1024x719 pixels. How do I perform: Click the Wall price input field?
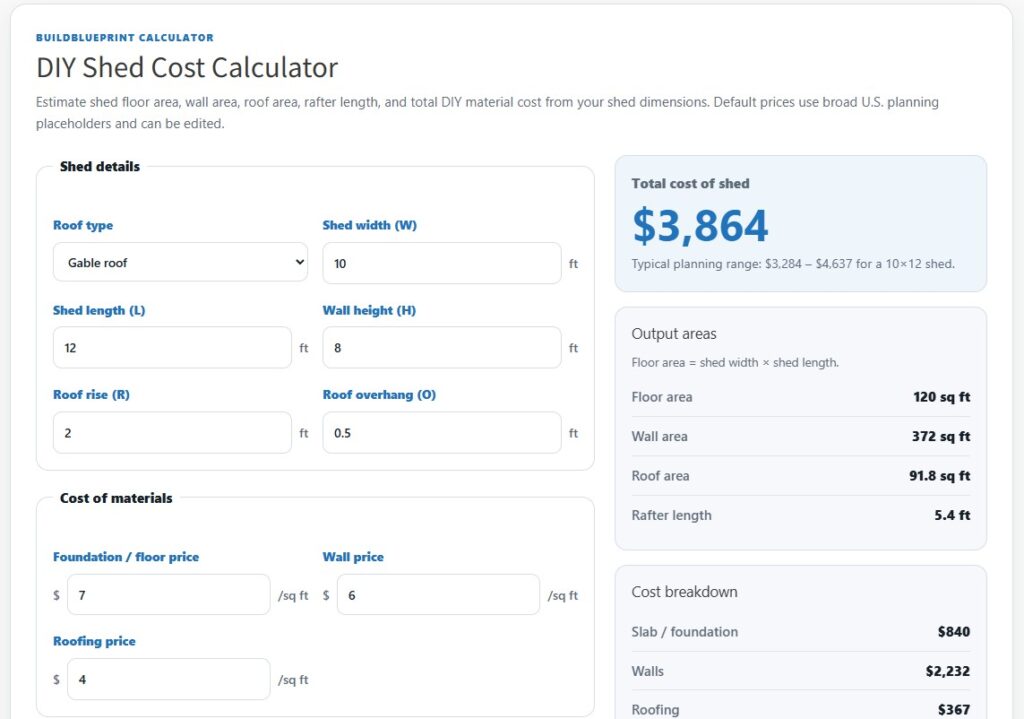click(x=438, y=594)
